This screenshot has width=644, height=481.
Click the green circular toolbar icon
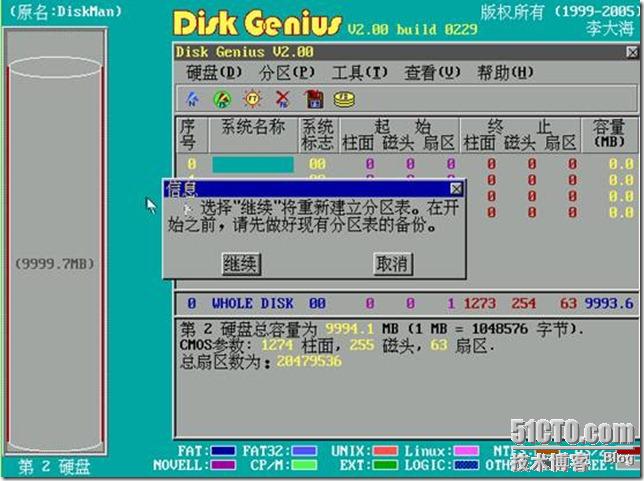coord(222,99)
